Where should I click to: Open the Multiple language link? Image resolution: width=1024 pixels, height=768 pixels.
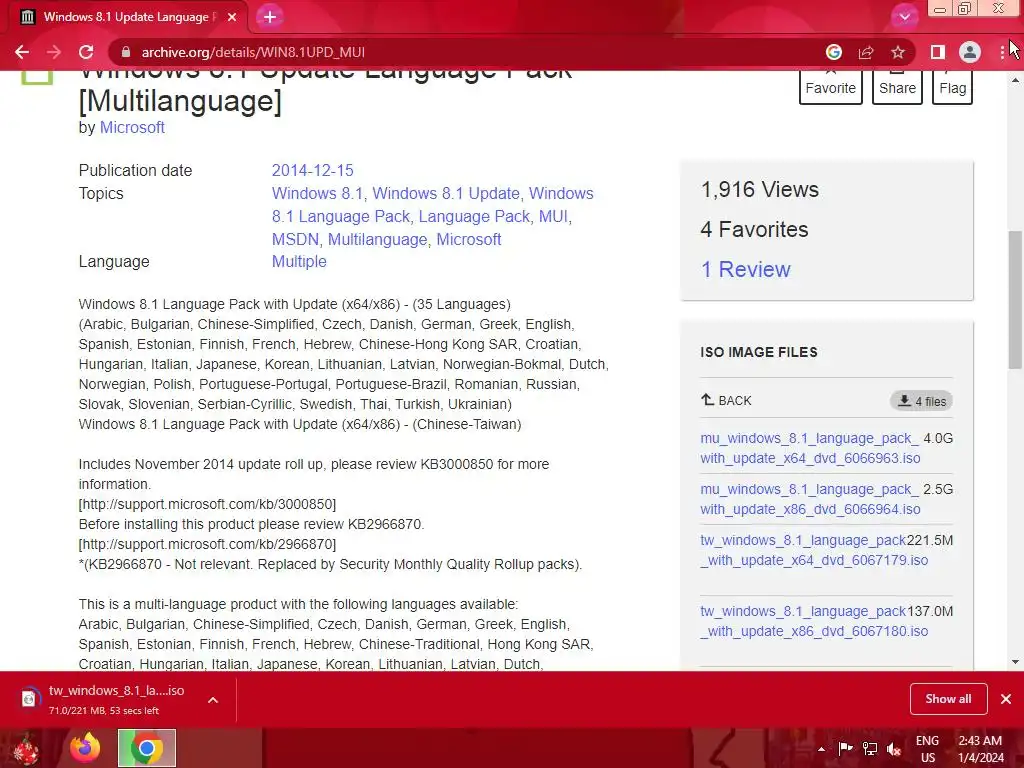coord(299,261)
